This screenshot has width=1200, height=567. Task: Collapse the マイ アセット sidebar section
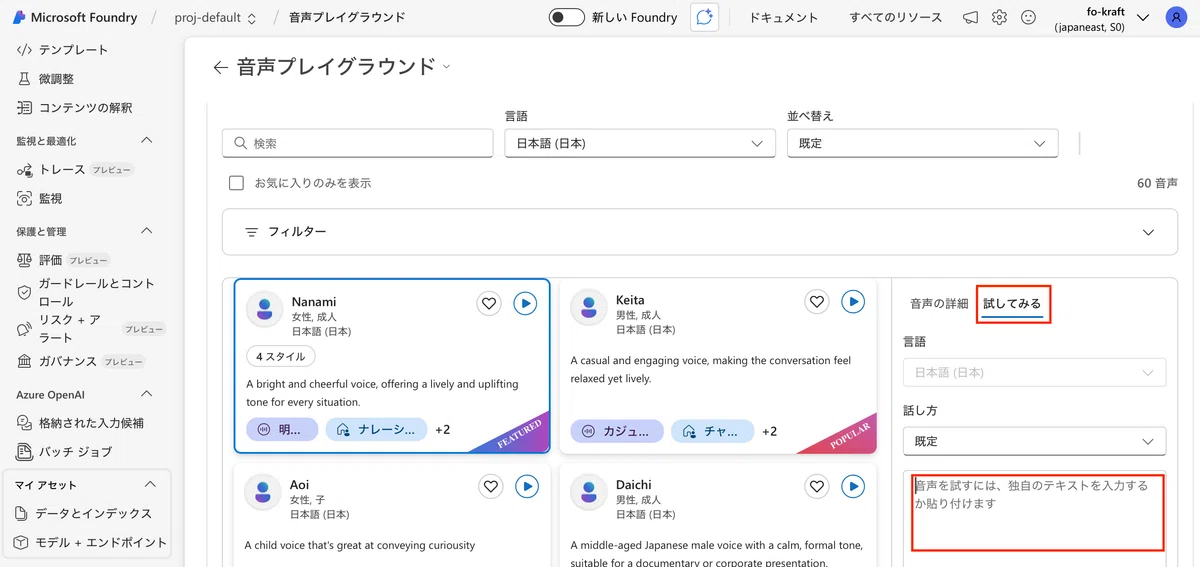tap(151, 485)
